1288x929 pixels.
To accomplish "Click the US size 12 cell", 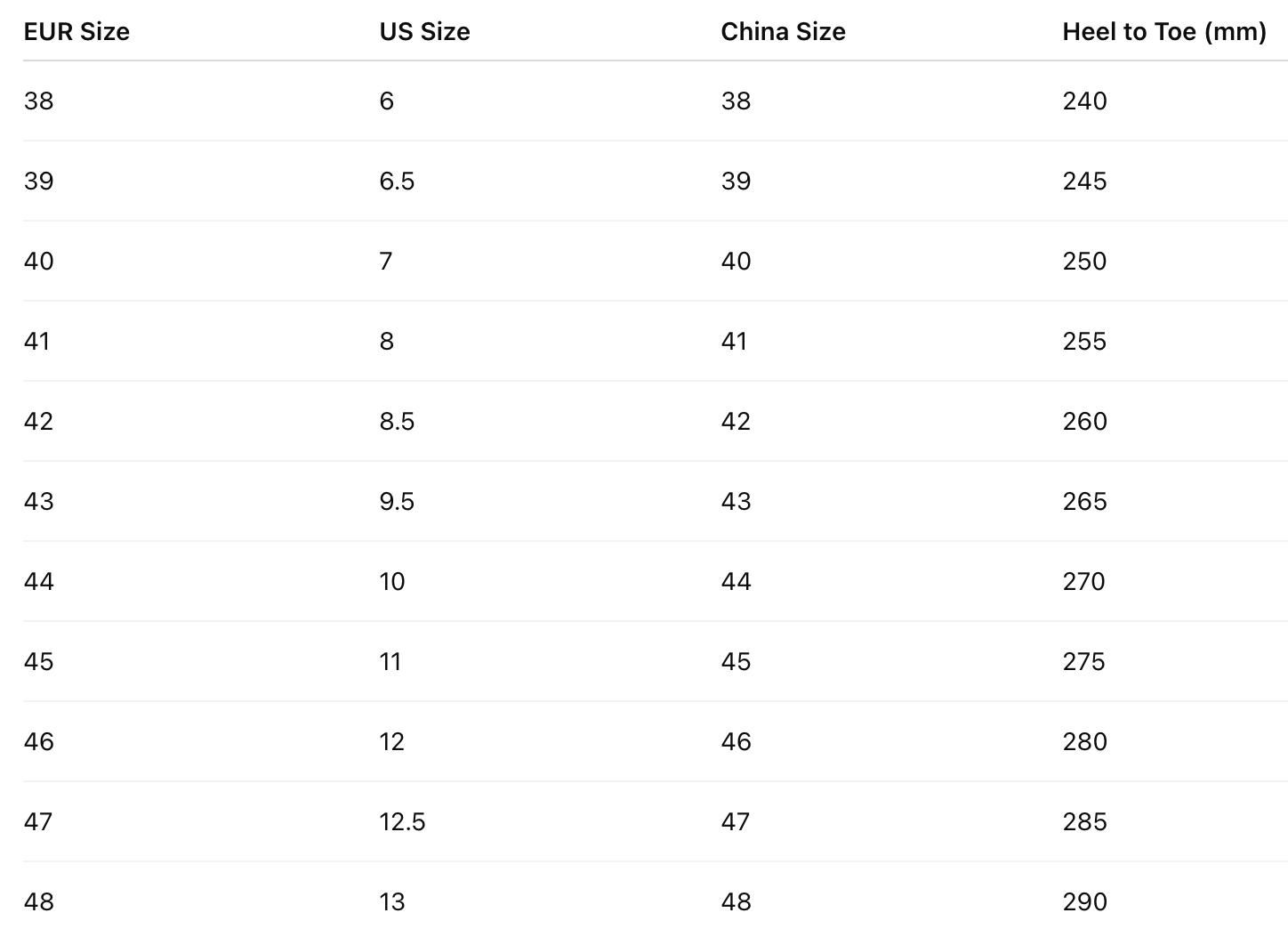I will pyautogui.click(x=391, y=742).
